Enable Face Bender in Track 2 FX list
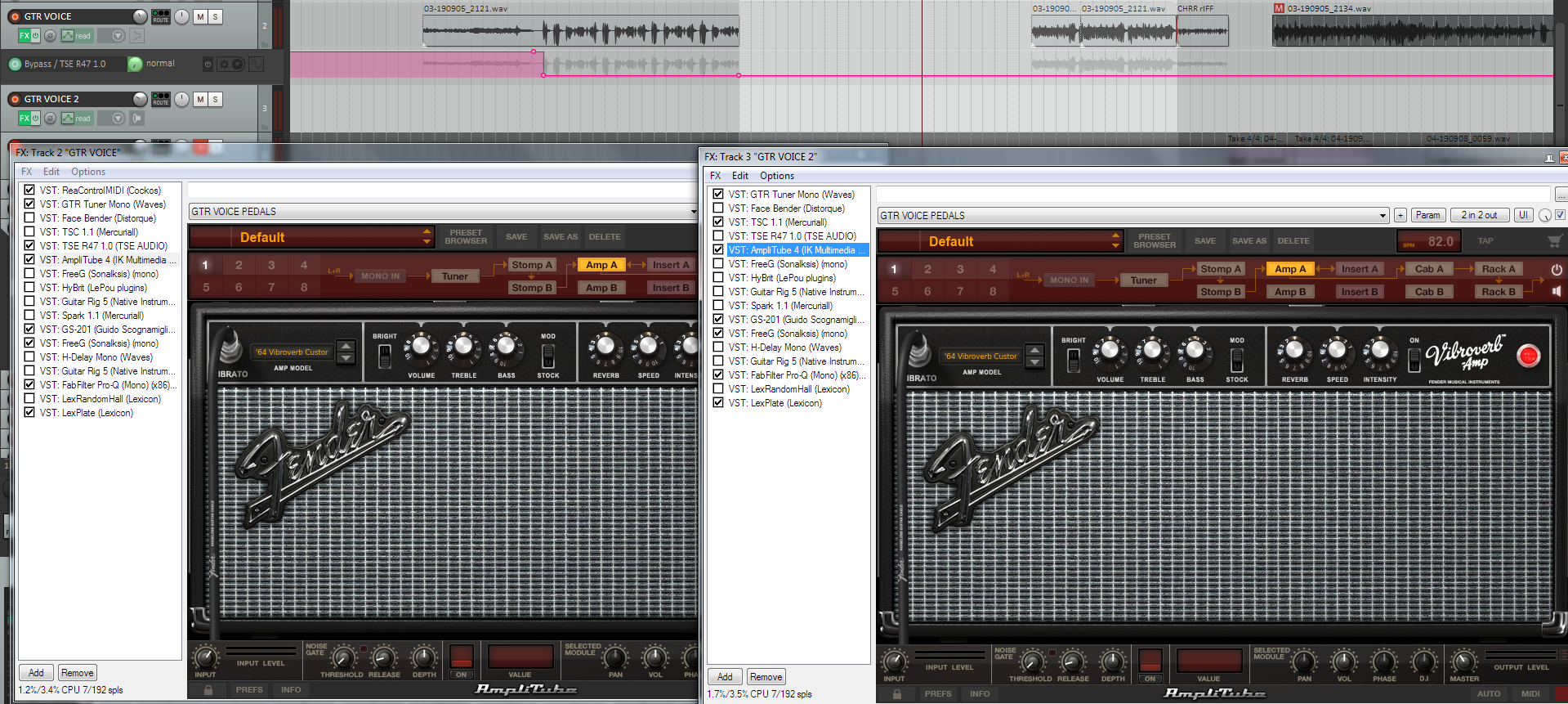Image resolution: width=1568 pixels, height=704 pixels. coord(29,218)
